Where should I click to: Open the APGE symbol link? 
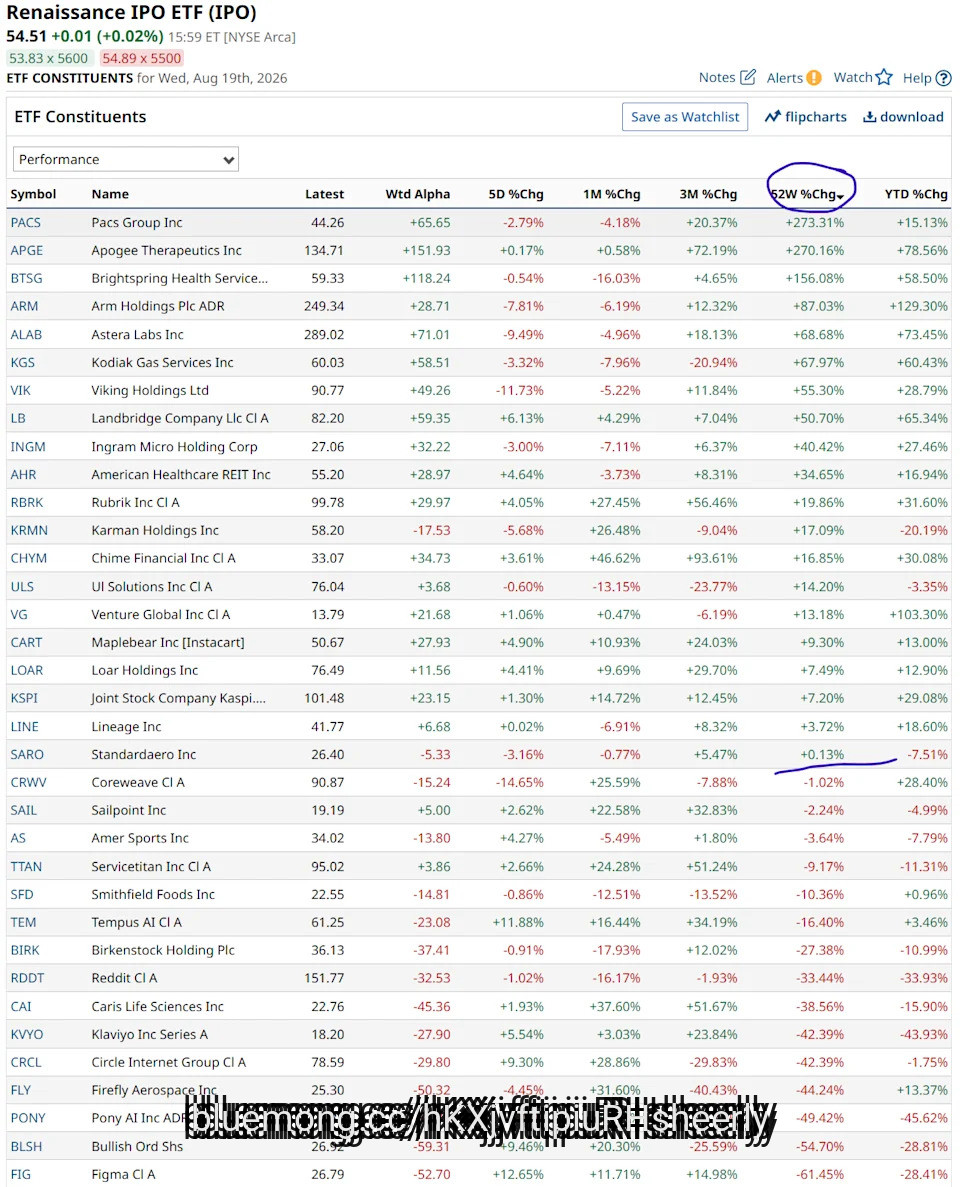click(x=26, y=251)
